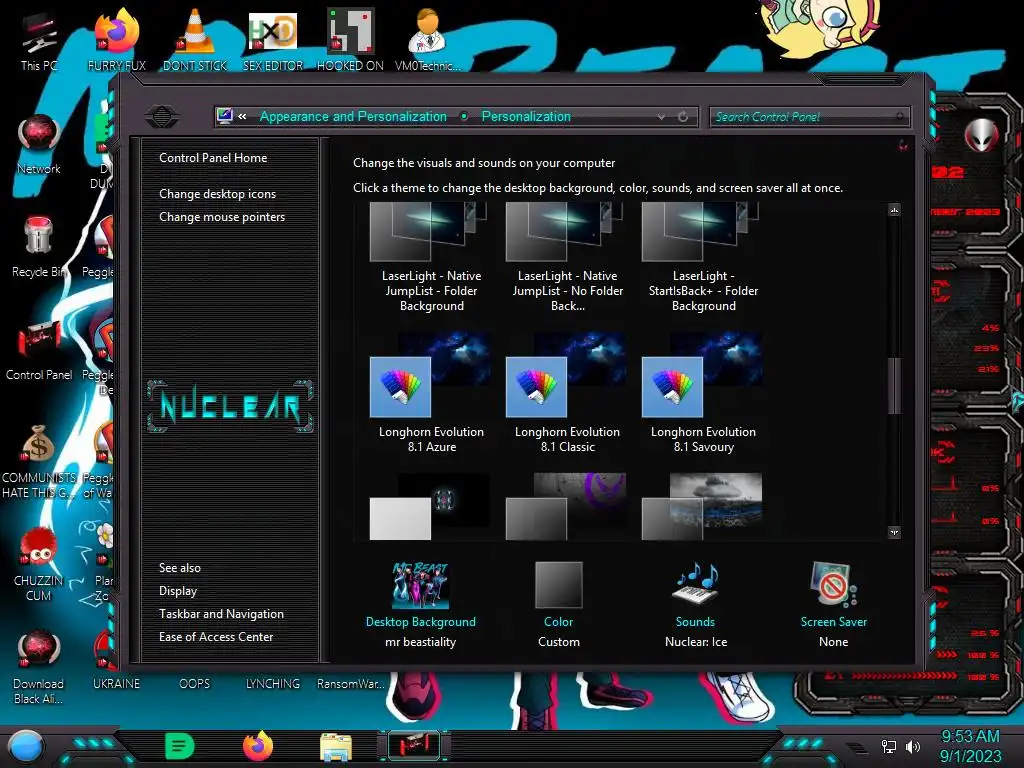The image size is (1024, 768).
Task: Click the 'See also' heading text
Action: click(180, 568)
